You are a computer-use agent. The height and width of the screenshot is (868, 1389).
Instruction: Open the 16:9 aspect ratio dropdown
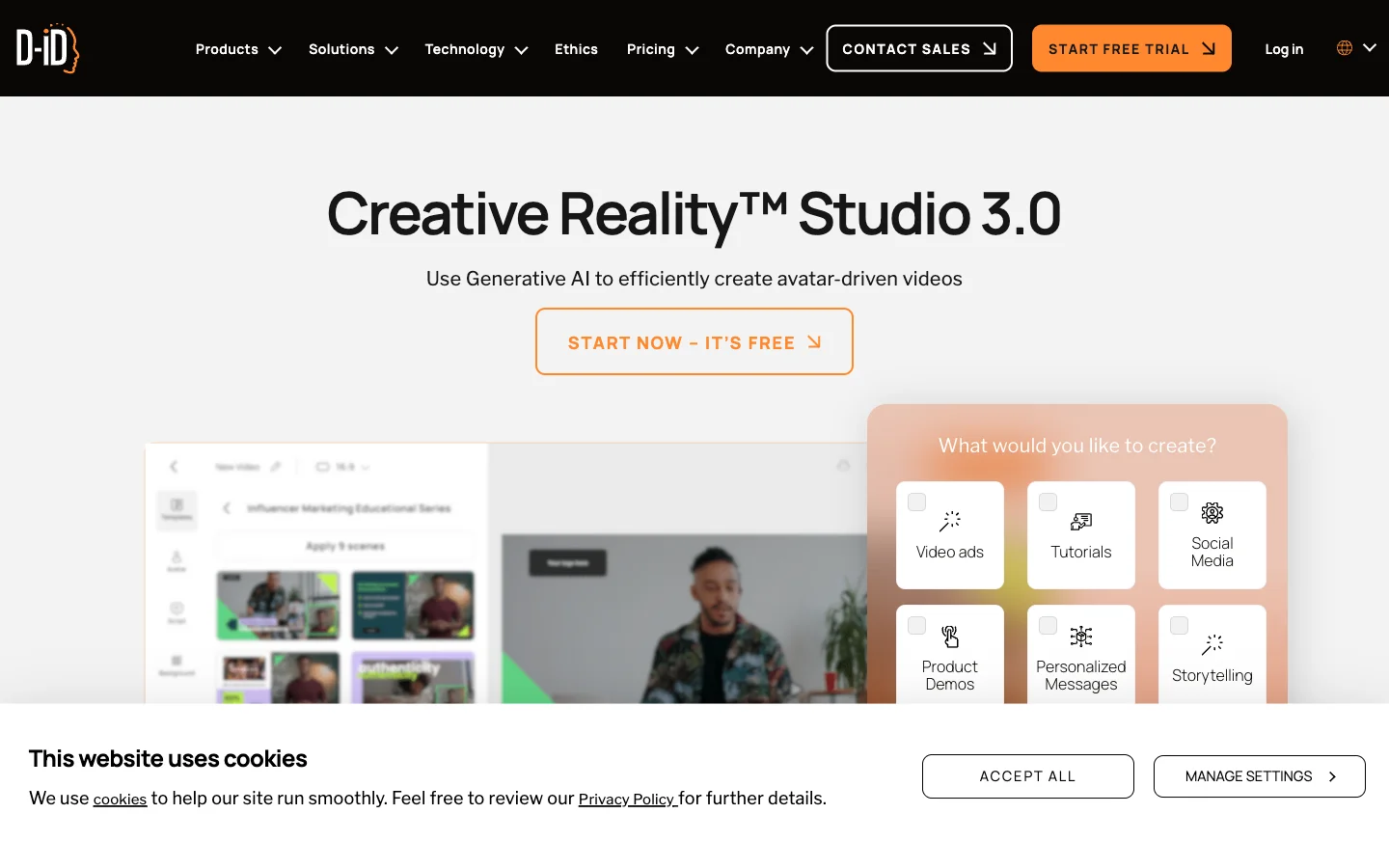343,467
